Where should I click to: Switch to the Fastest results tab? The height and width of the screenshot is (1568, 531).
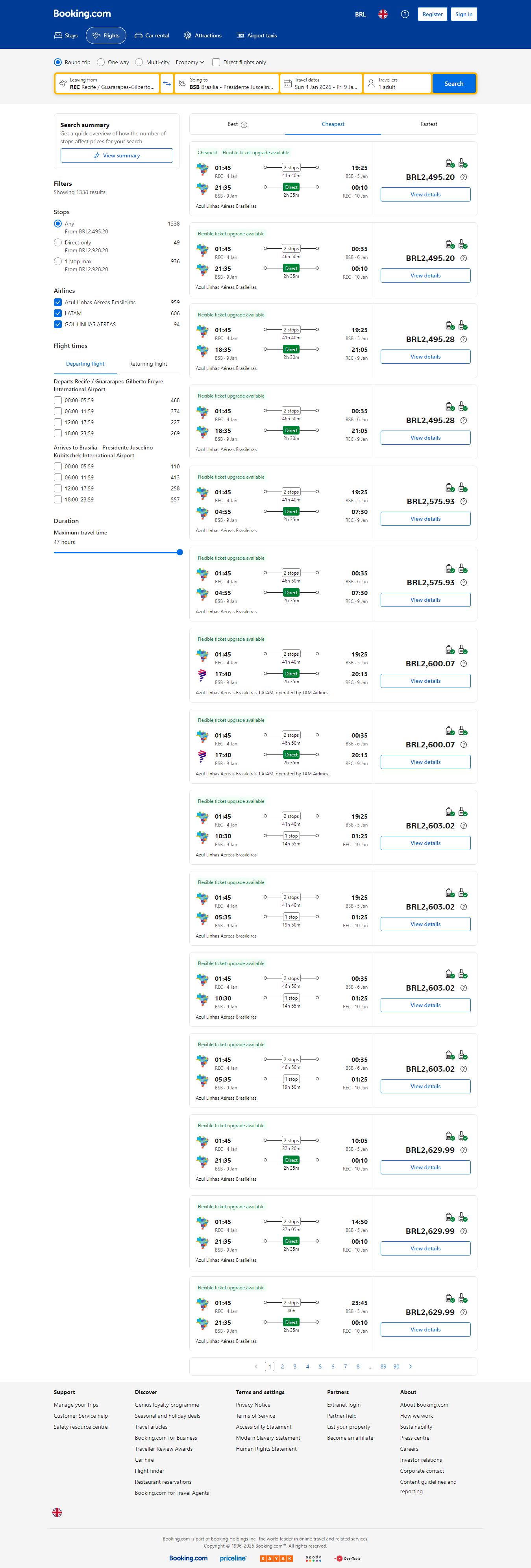pyautogui.click(x=429, y=124)
